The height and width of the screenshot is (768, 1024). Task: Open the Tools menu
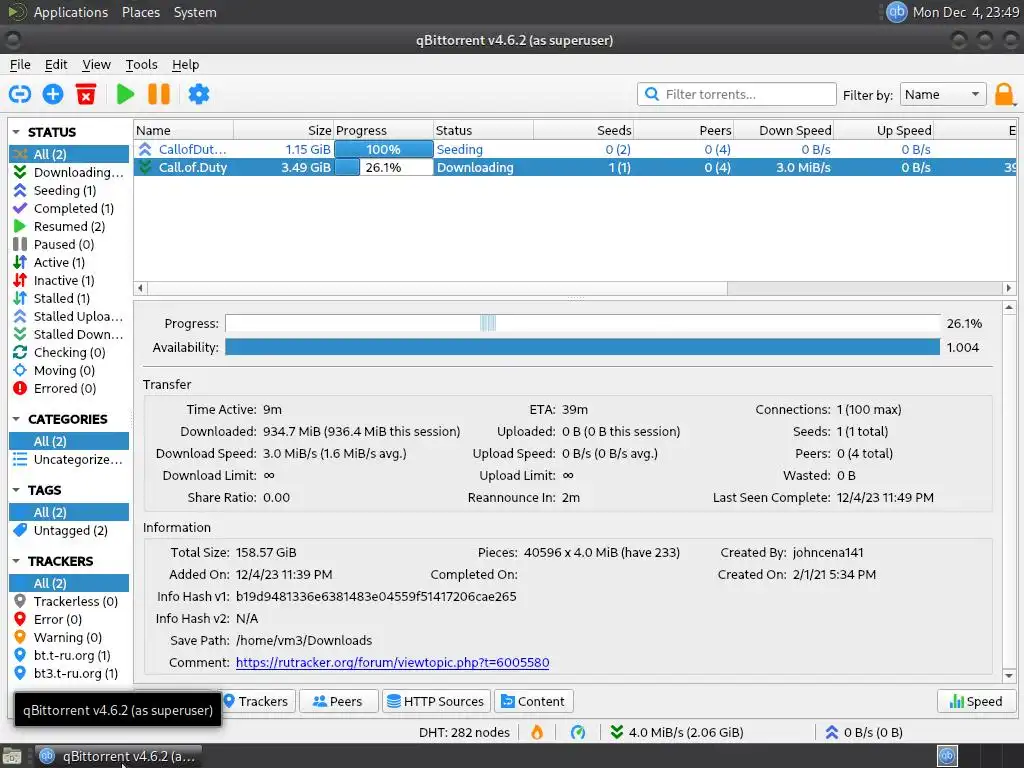tap(141, 65)
